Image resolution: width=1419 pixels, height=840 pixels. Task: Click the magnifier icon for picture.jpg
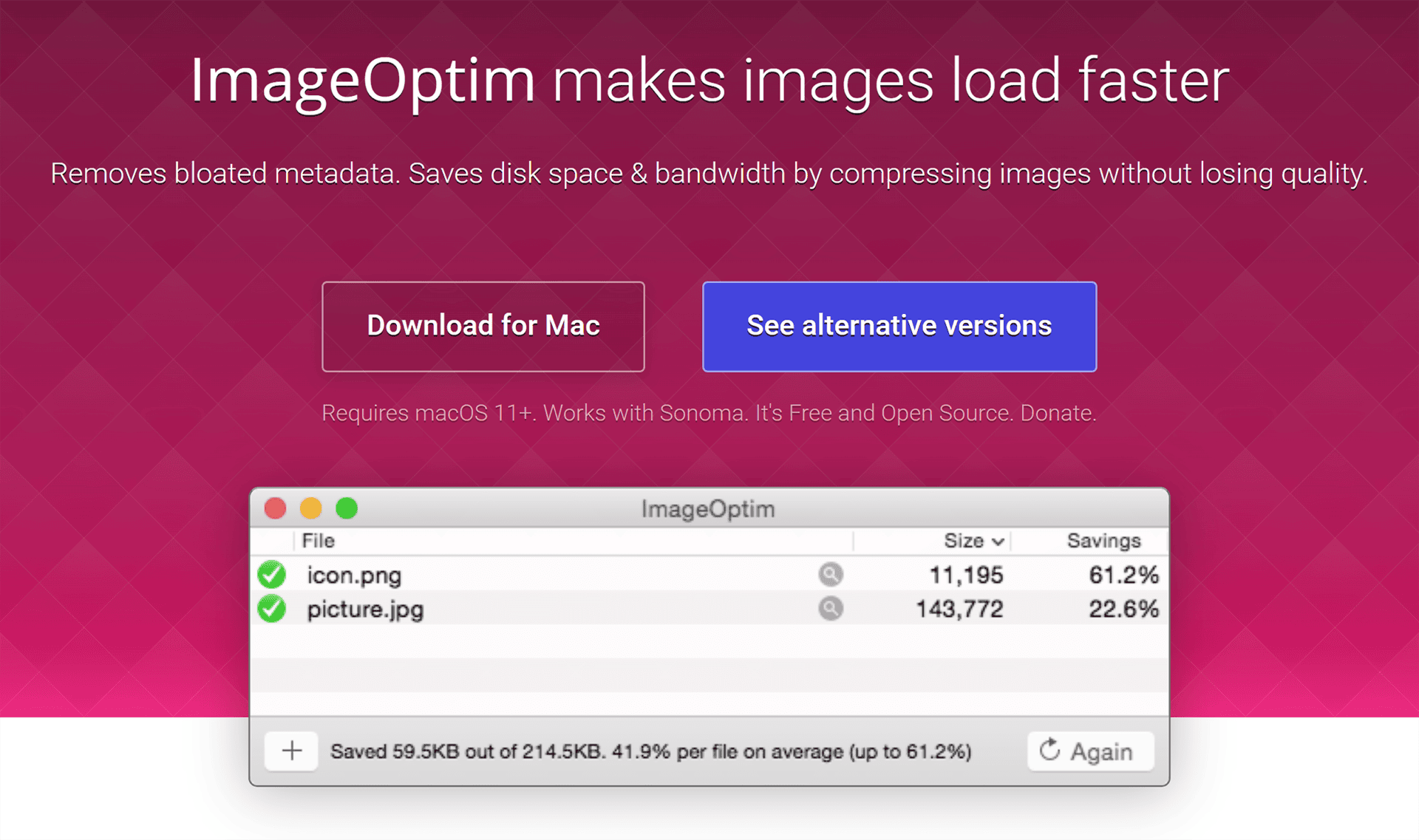[831, 608]
